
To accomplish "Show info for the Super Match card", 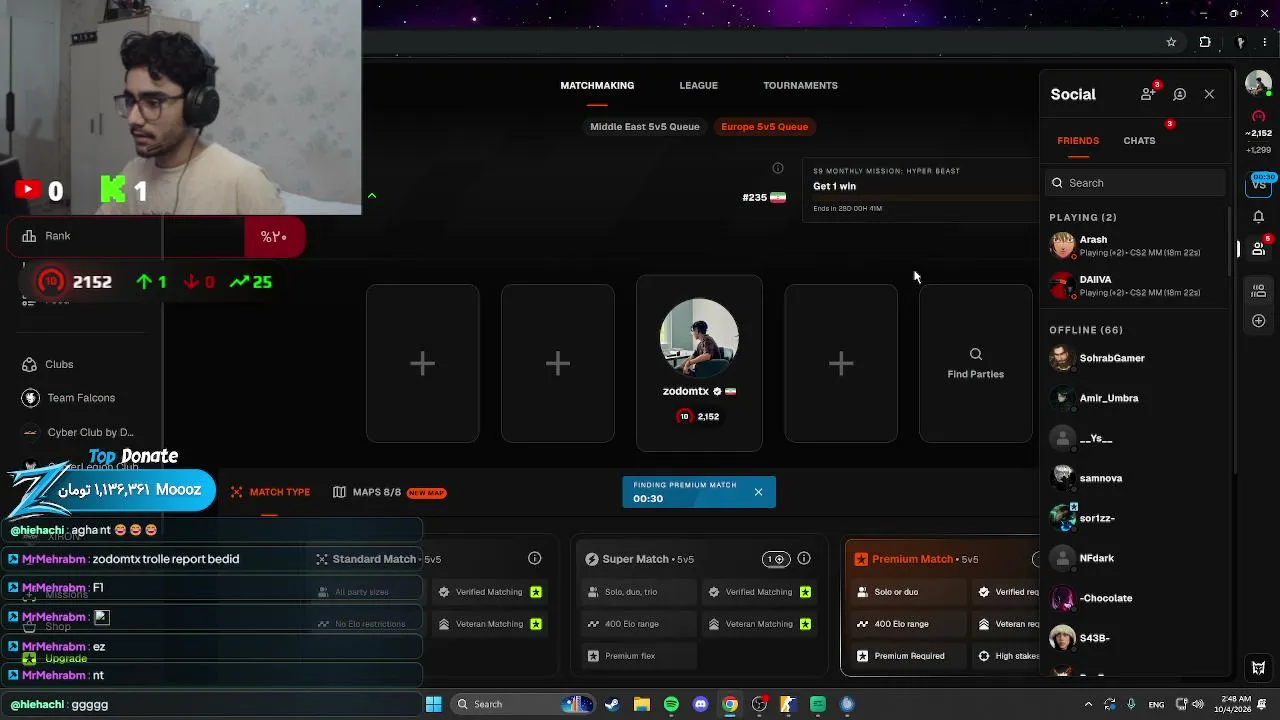I will 804,559.
